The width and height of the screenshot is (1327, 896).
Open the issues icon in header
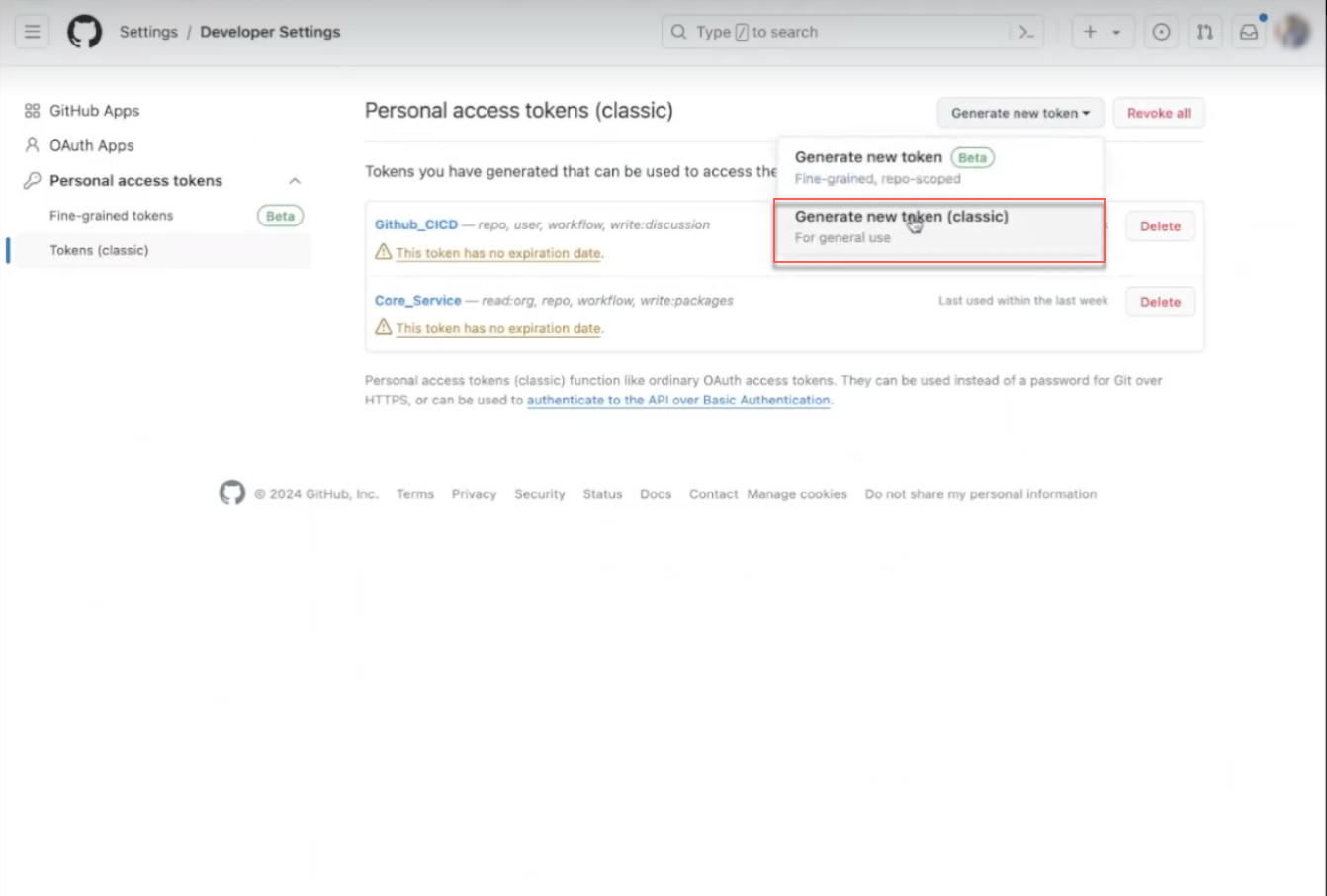point(1161,32)
